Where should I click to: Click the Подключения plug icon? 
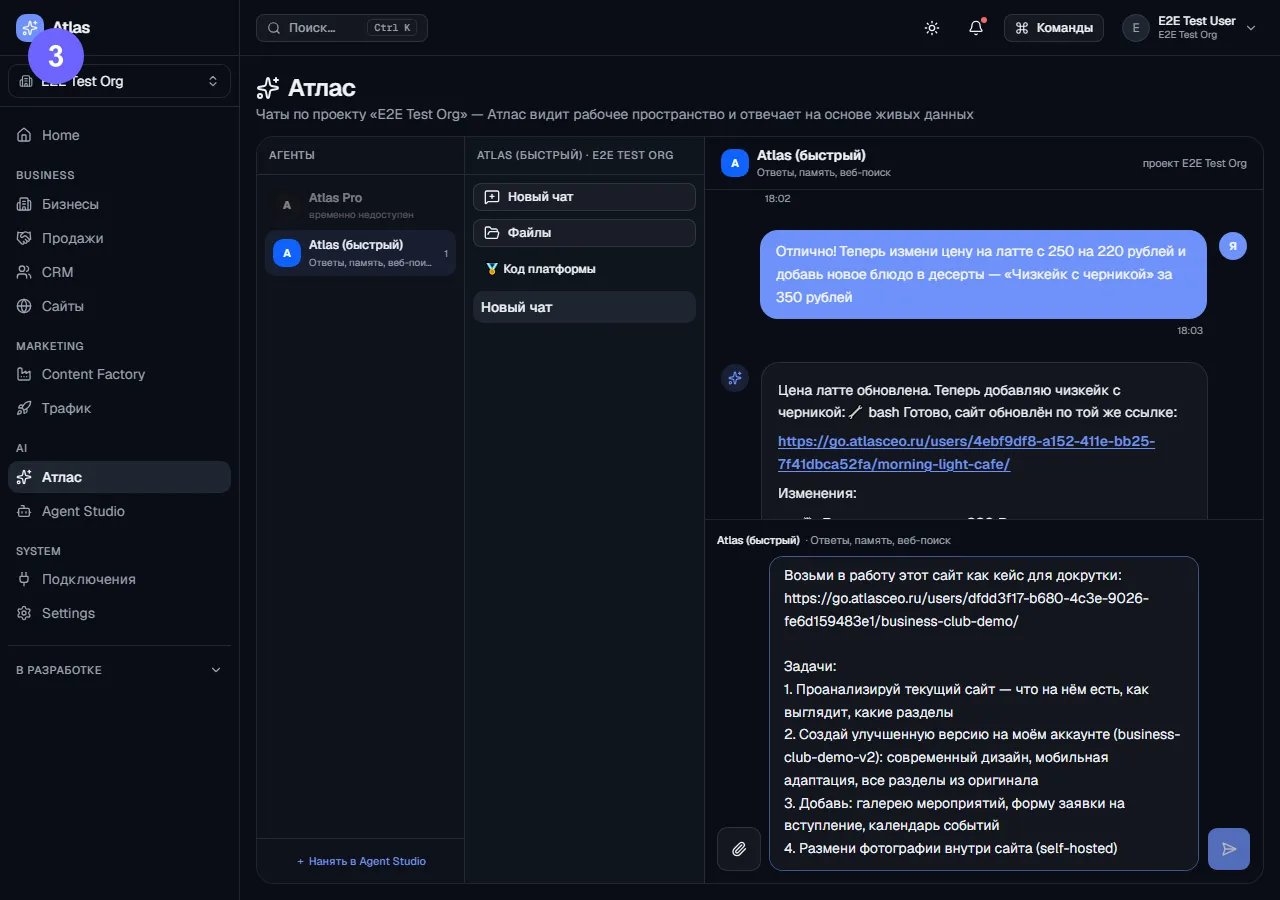tap(25, 579)
